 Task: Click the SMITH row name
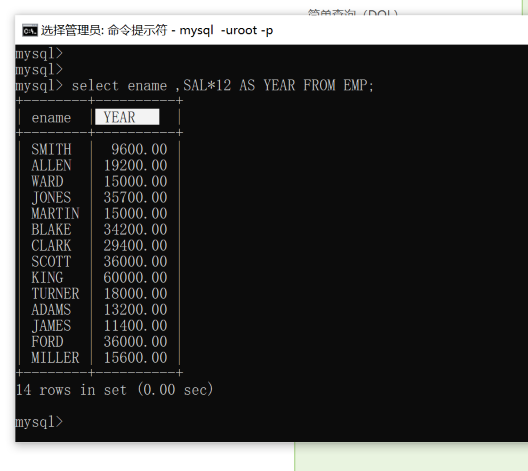(x=51, y=149)
